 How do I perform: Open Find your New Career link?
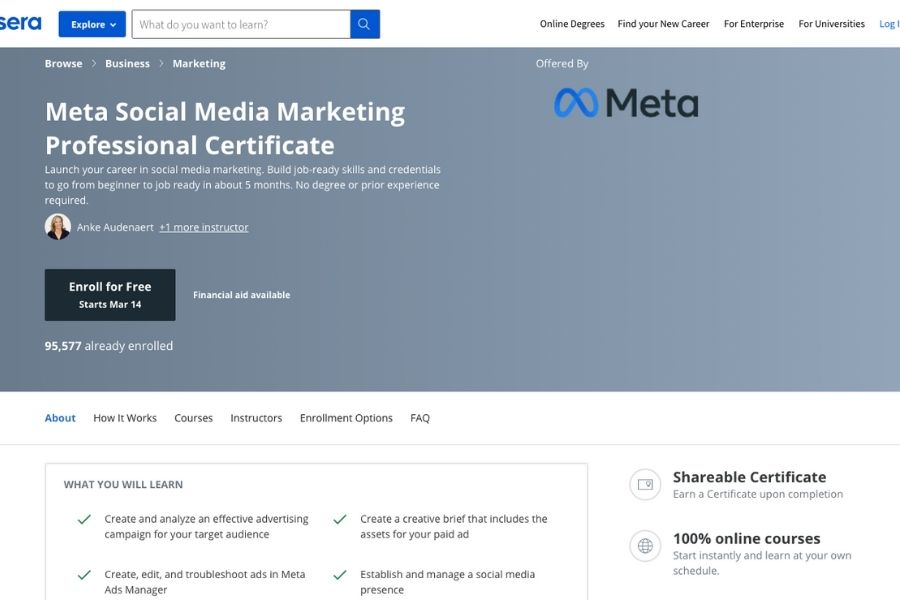pyautogui.click(x=663, y=24)
